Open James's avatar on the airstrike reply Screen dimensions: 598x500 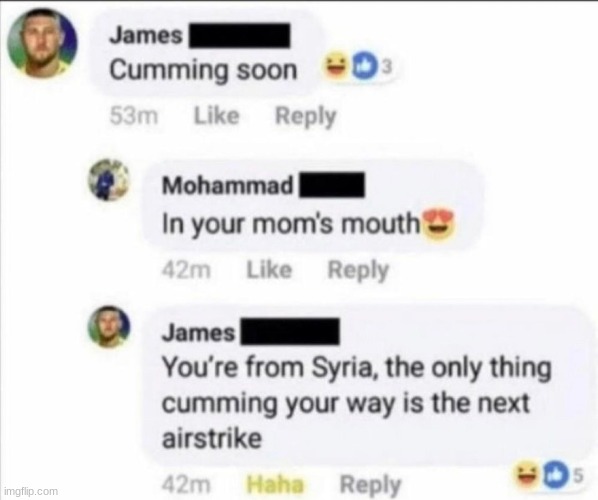coord(109,326)
